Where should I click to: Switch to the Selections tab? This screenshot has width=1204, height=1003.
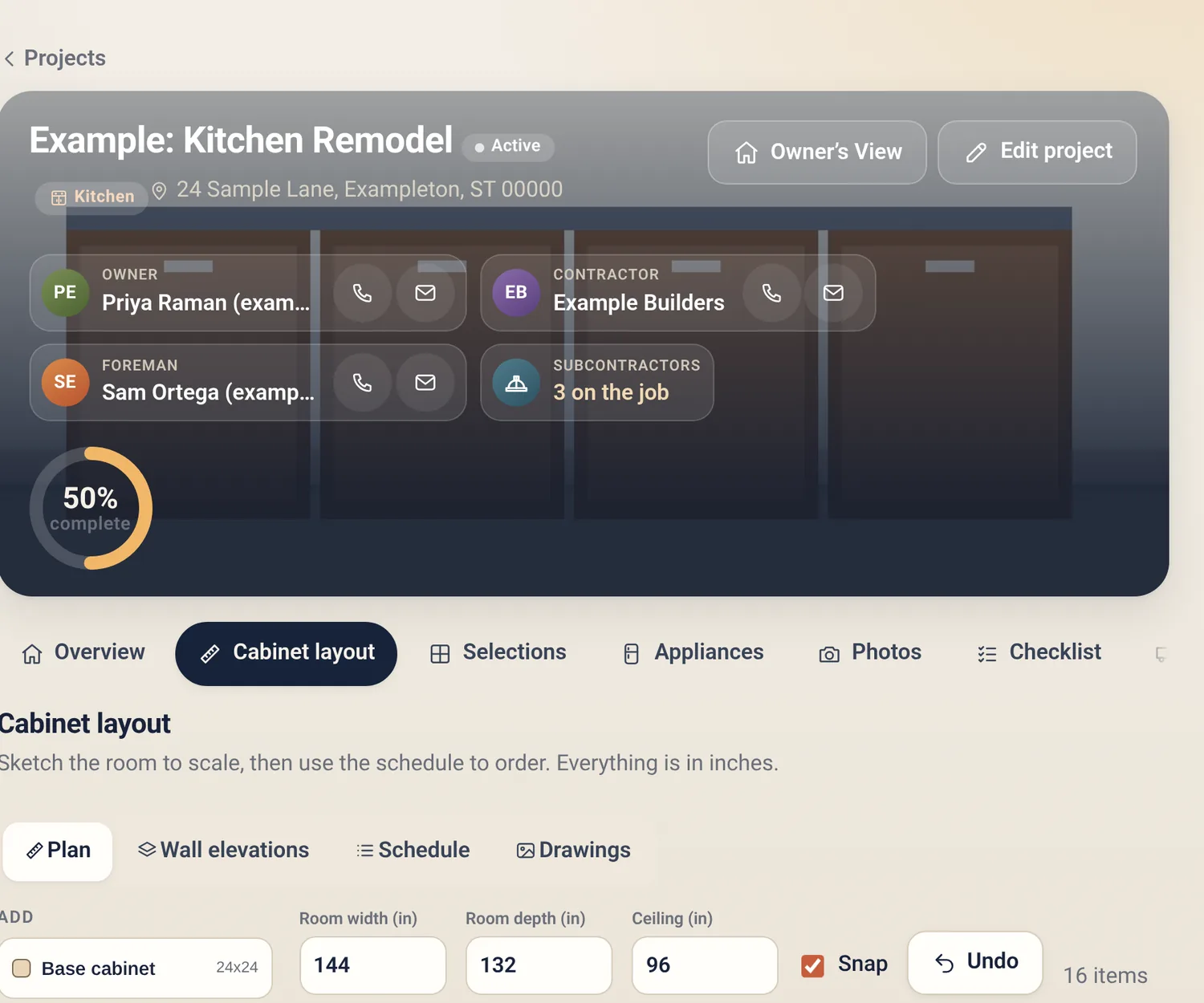point(498,653)
